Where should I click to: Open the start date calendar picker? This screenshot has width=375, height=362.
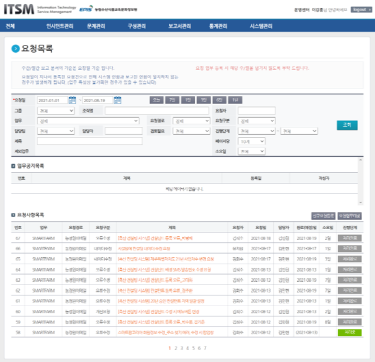[x=72, y=100]
